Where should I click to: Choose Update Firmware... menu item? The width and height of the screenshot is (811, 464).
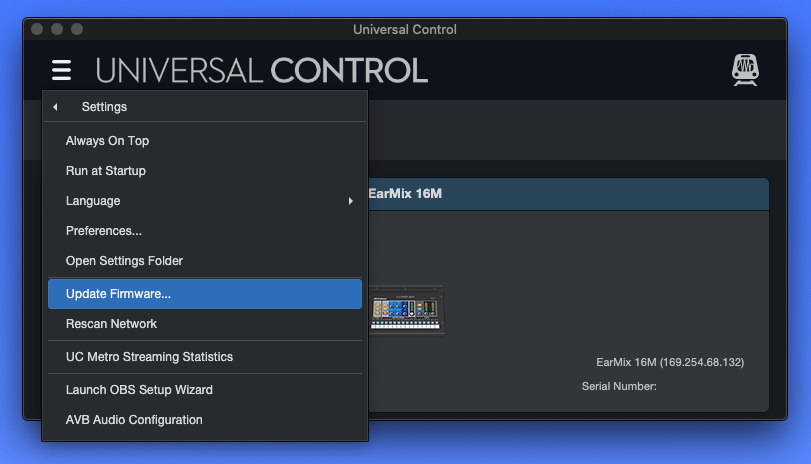[205, 294]
